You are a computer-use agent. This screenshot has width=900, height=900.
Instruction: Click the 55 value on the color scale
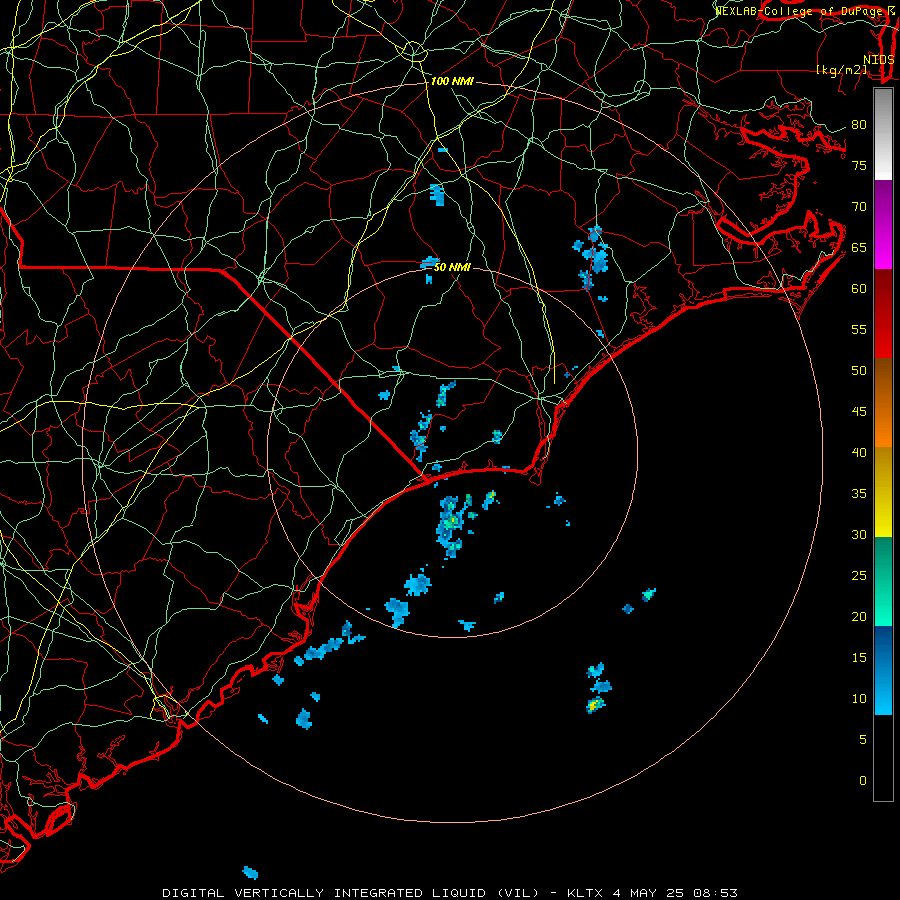point(859,329)
